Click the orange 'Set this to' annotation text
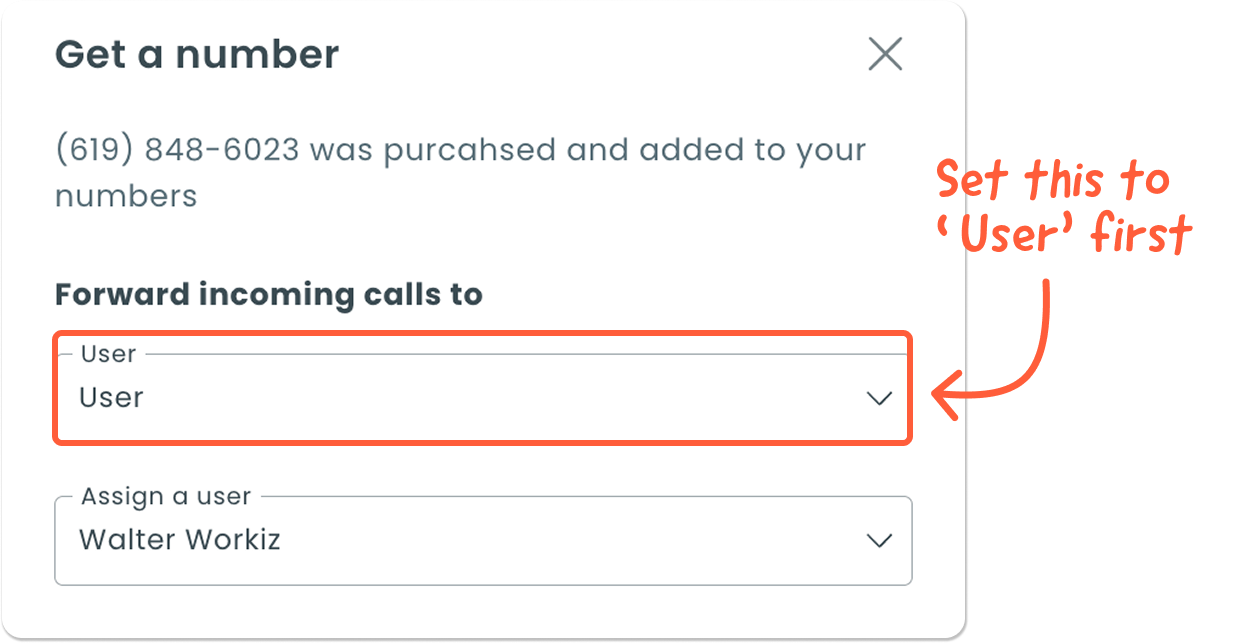Viewport: 1260px width, 643px height. (x=1052, y=181)
